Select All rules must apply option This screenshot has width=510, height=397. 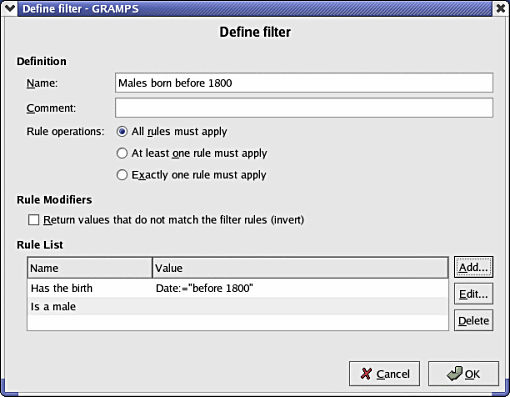pyautogui.click(x=122, y=131)
